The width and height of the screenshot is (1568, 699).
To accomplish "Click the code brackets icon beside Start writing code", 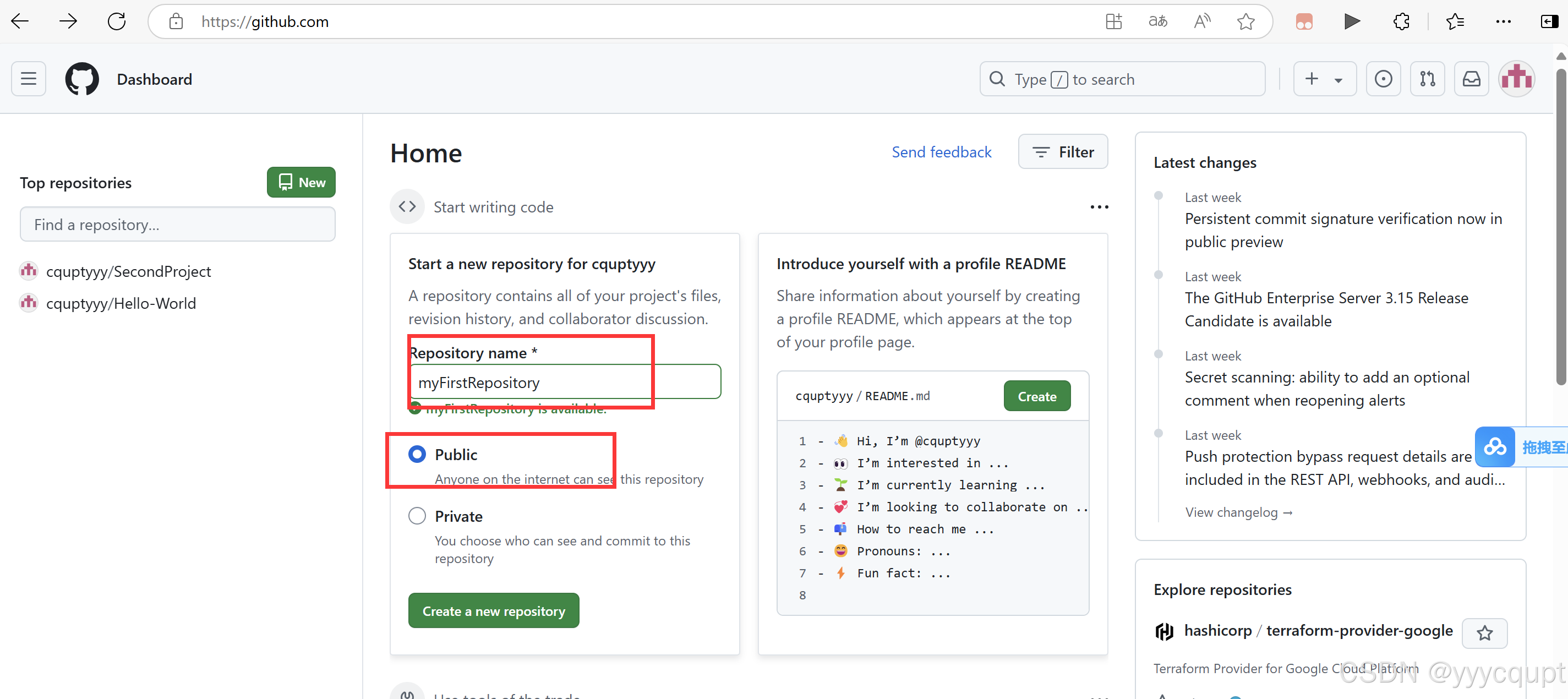I will tap(407, 206).
